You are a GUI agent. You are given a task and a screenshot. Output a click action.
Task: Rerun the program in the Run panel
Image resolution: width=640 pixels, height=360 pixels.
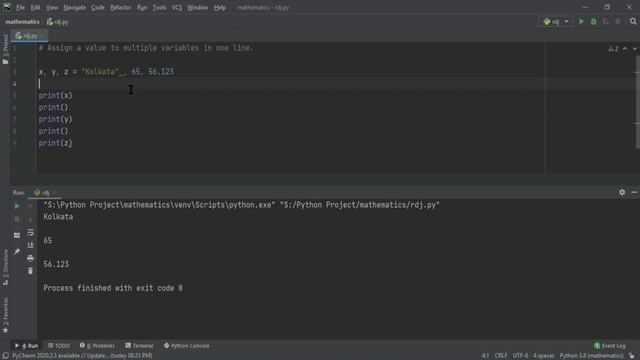pyautogui.click(x=17, y=206)
